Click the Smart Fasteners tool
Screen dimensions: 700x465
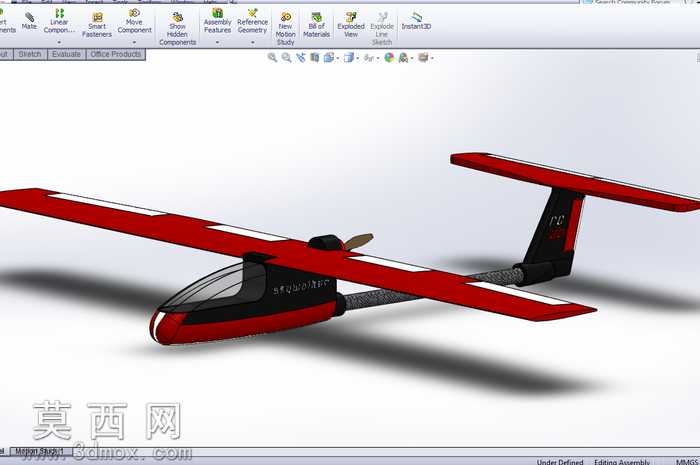coord(97,25)
